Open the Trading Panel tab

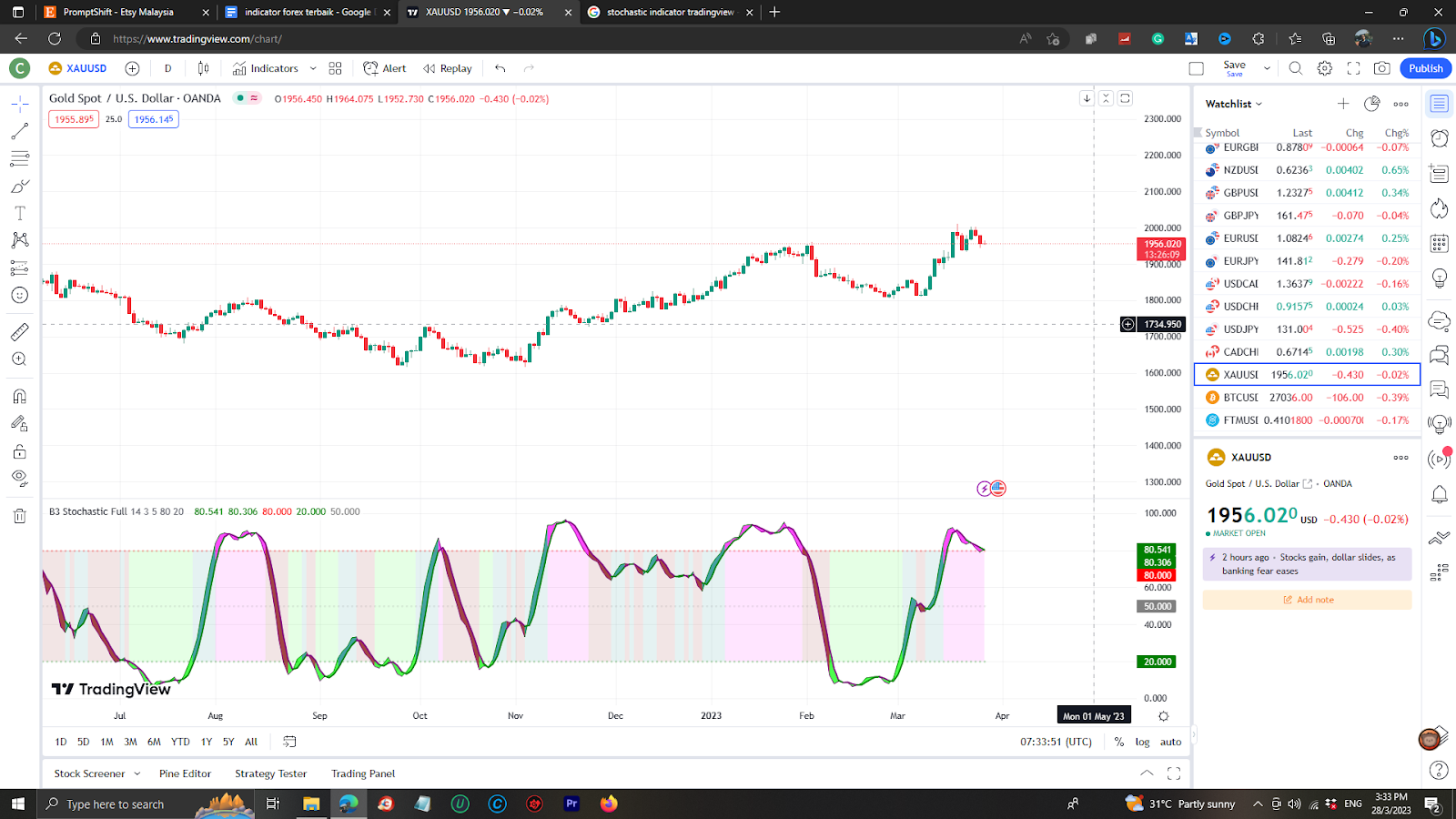(x=363, y=773)
